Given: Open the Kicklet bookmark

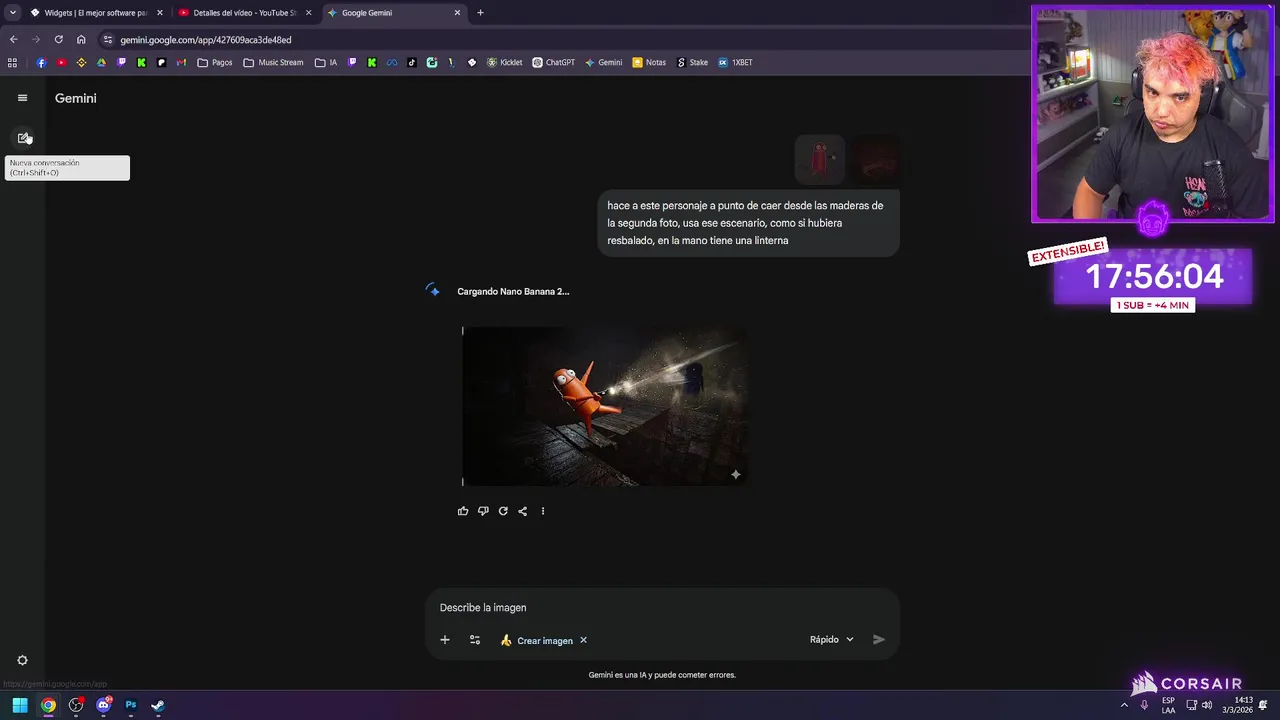Looking at the screenshot, I should click(504, 62).
